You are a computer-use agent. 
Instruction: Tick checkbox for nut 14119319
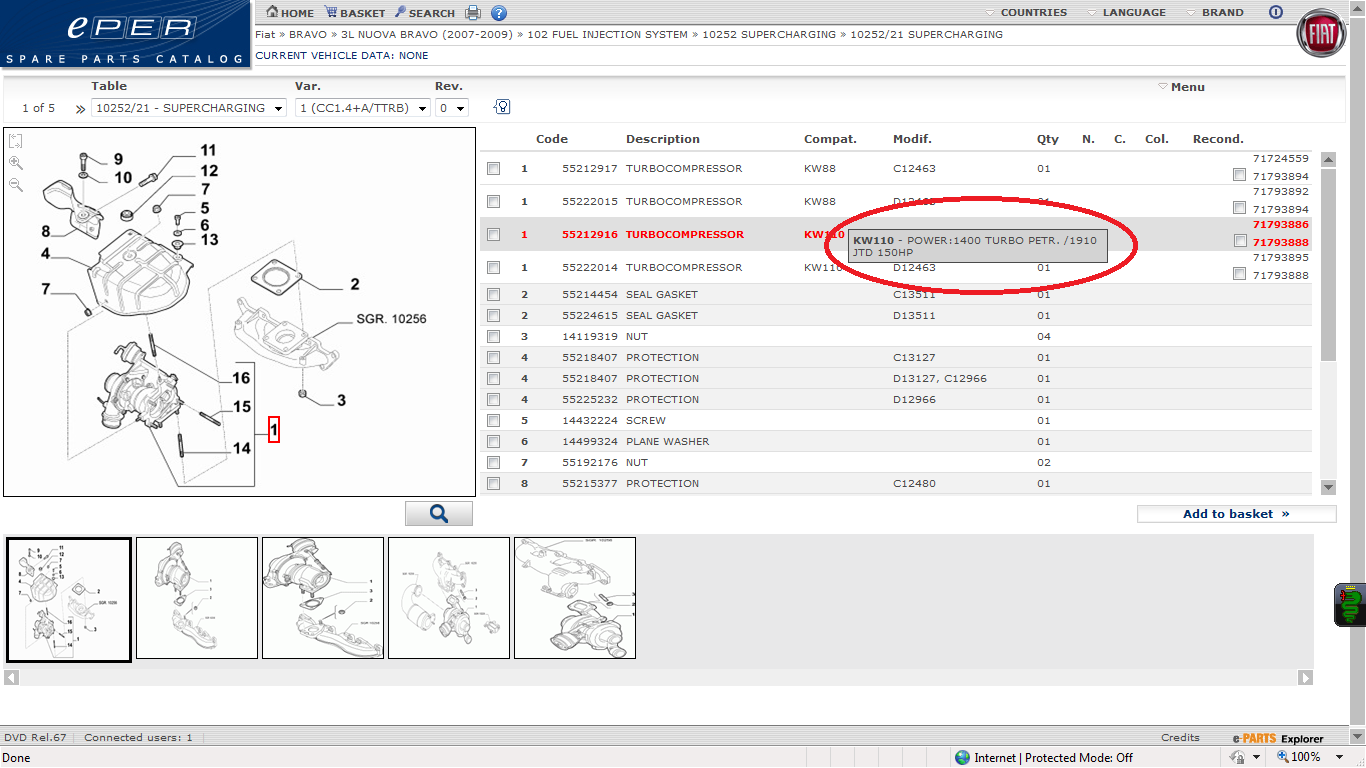click(x=493, y=337)
